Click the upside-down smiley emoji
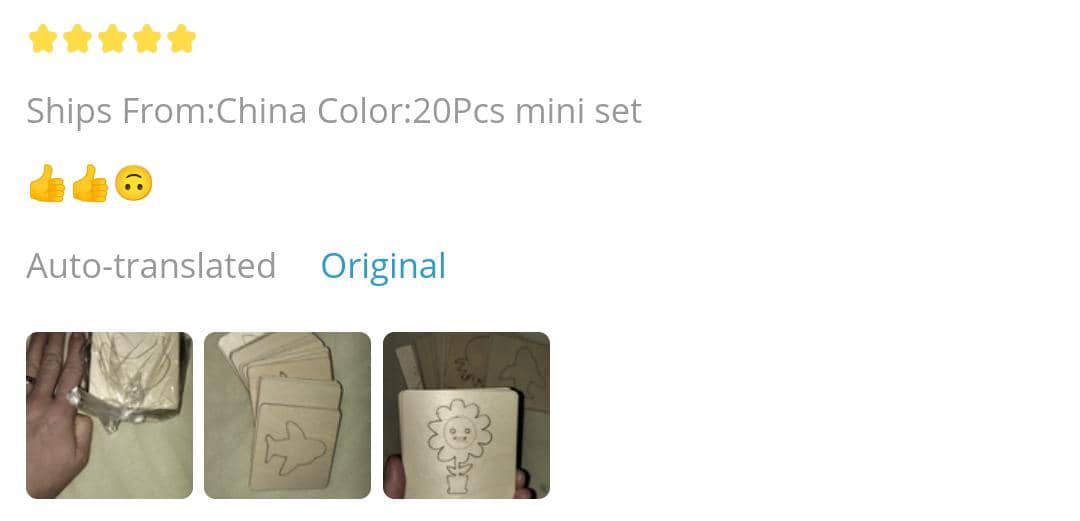 133,183
